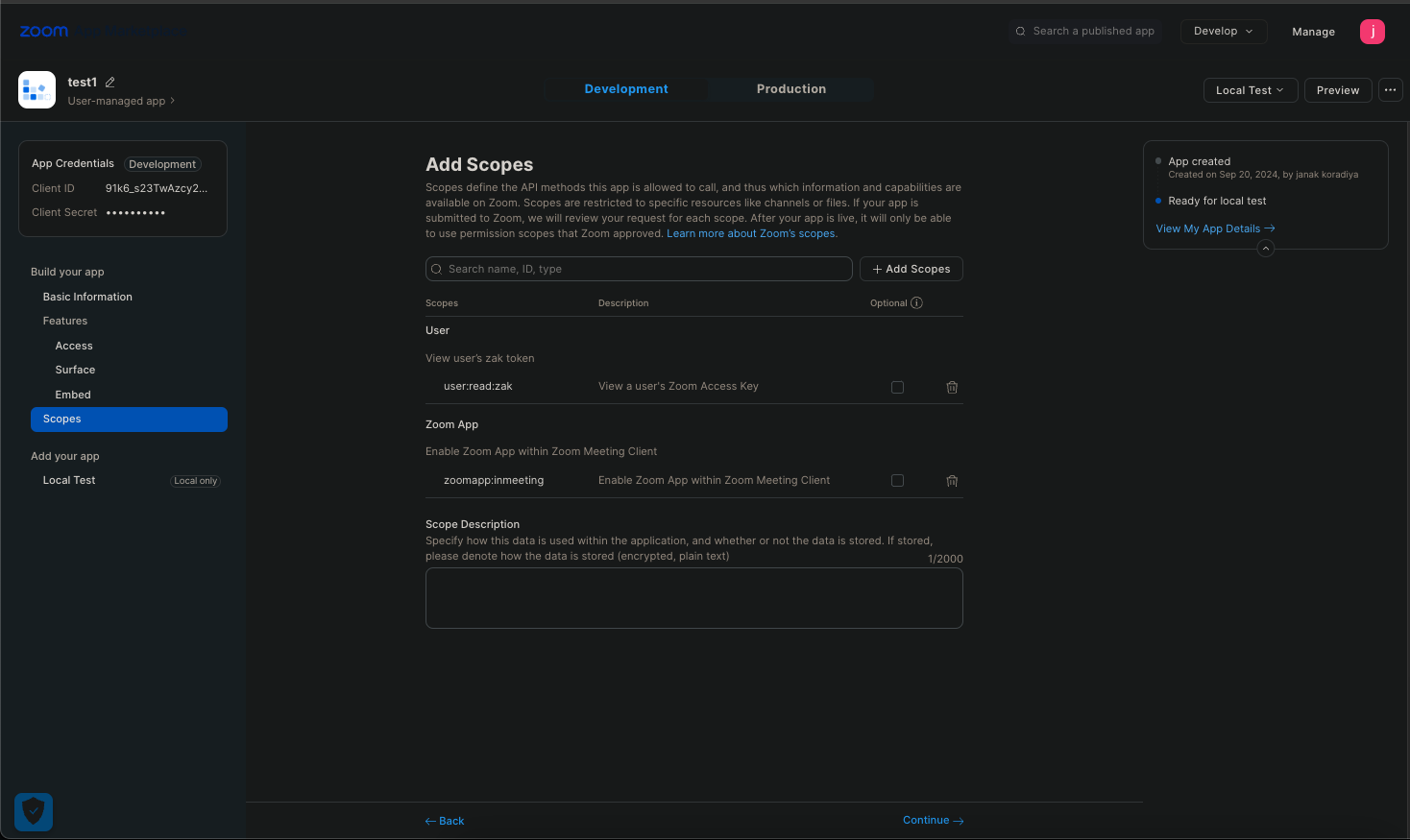
Task: Open the more options ellipsis menu
Action: pyautogui.click(x=1390, y=90)
